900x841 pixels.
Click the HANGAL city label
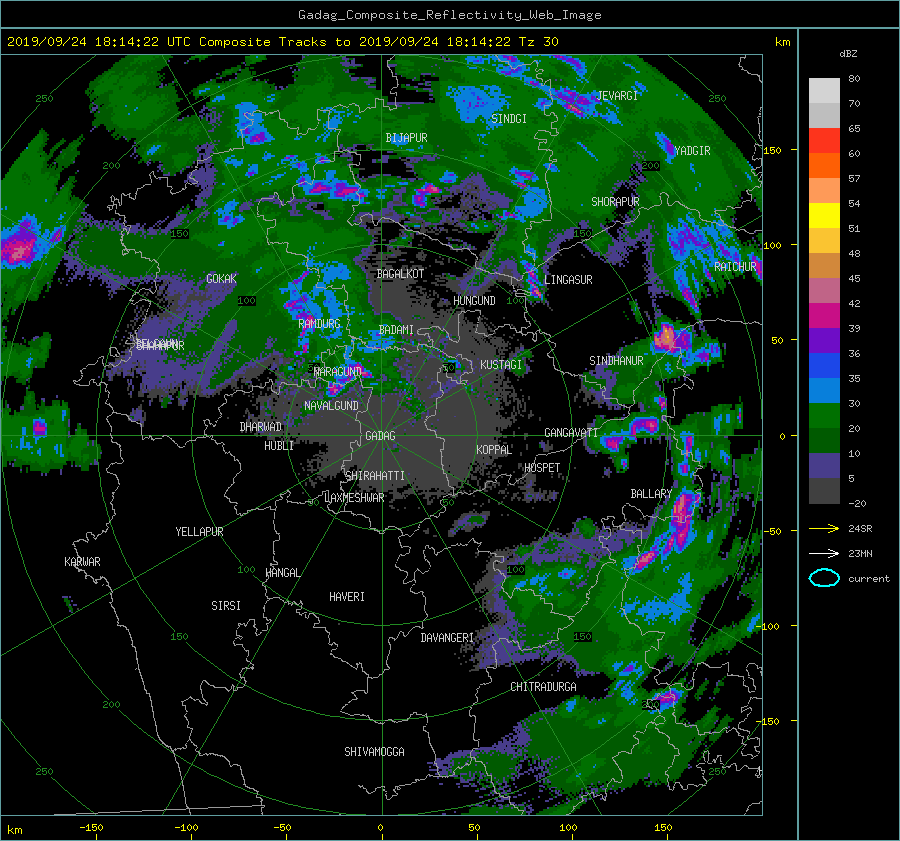click(x=282, y=573)
